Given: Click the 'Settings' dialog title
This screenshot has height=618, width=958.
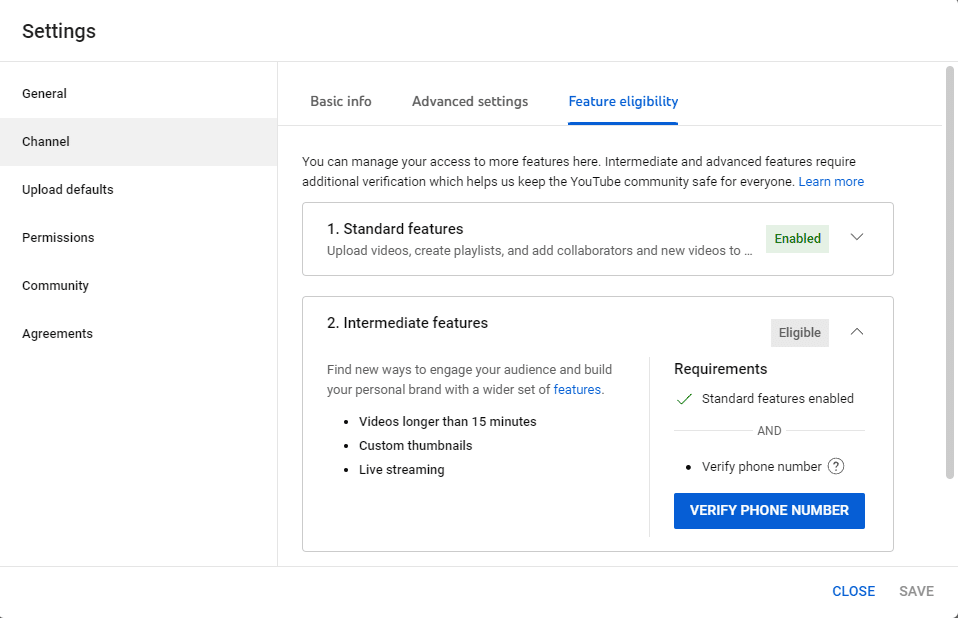Looking at the screenshot, I should click(x=59, y=31).
